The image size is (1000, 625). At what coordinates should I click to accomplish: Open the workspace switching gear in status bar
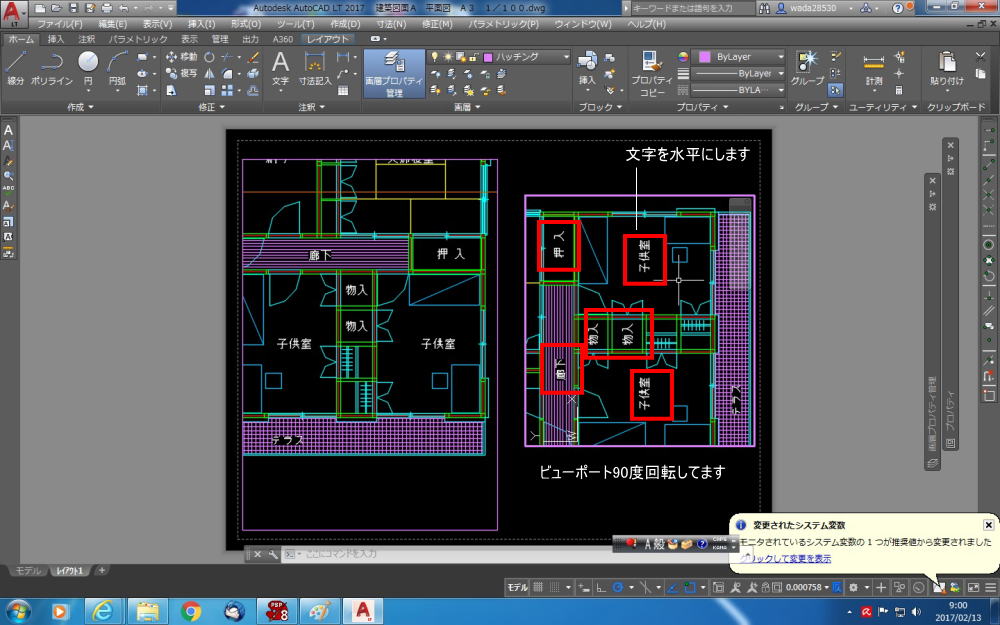(853, 587)
